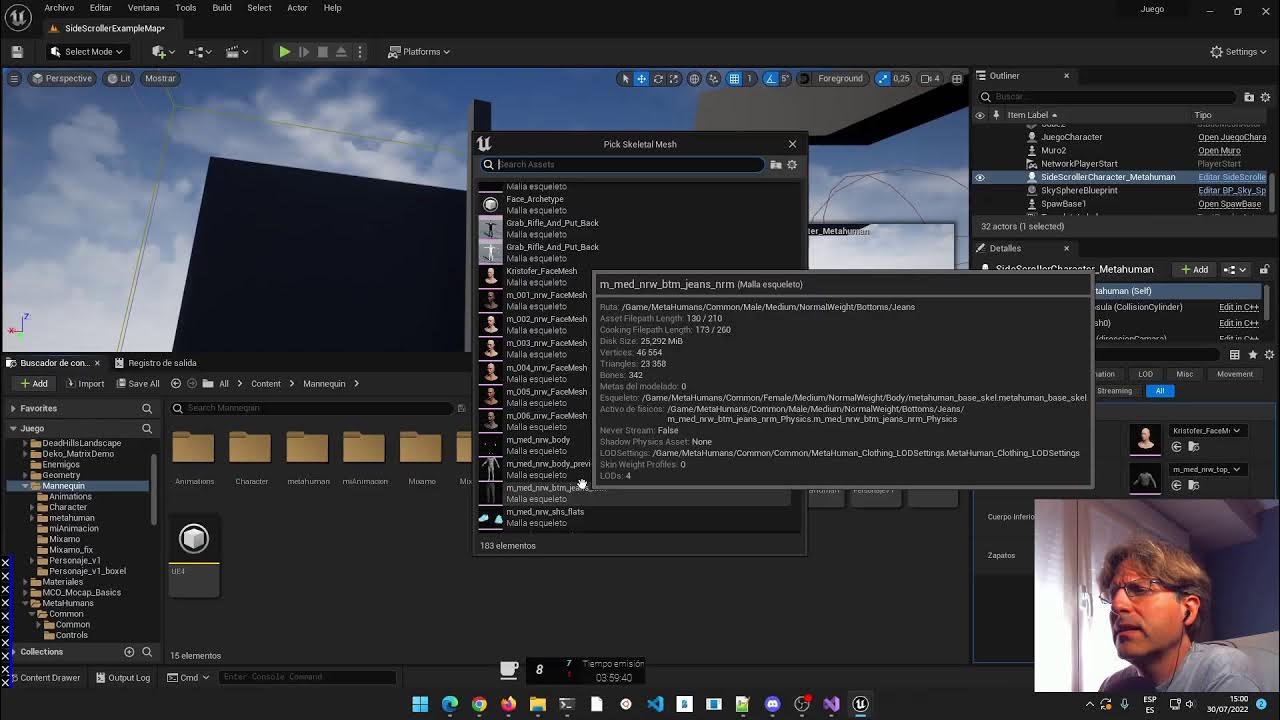Image resolution: width=1280 pixels, height=720 pixels.
Task: Open the Editar menu
Action: click(x=100, y=8)
